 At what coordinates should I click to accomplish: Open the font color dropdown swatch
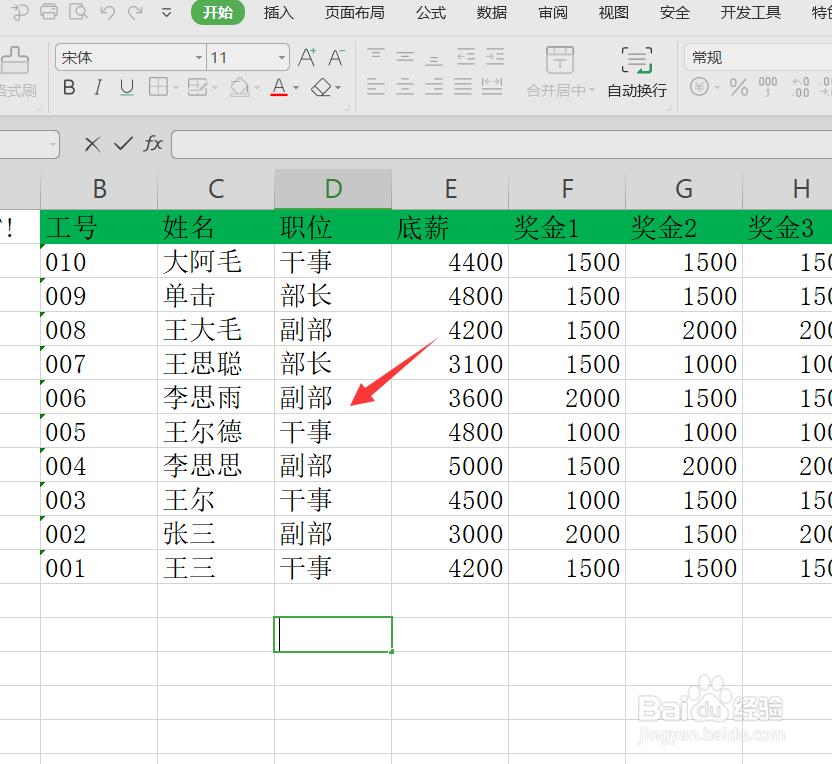click(x=295, y=89)
